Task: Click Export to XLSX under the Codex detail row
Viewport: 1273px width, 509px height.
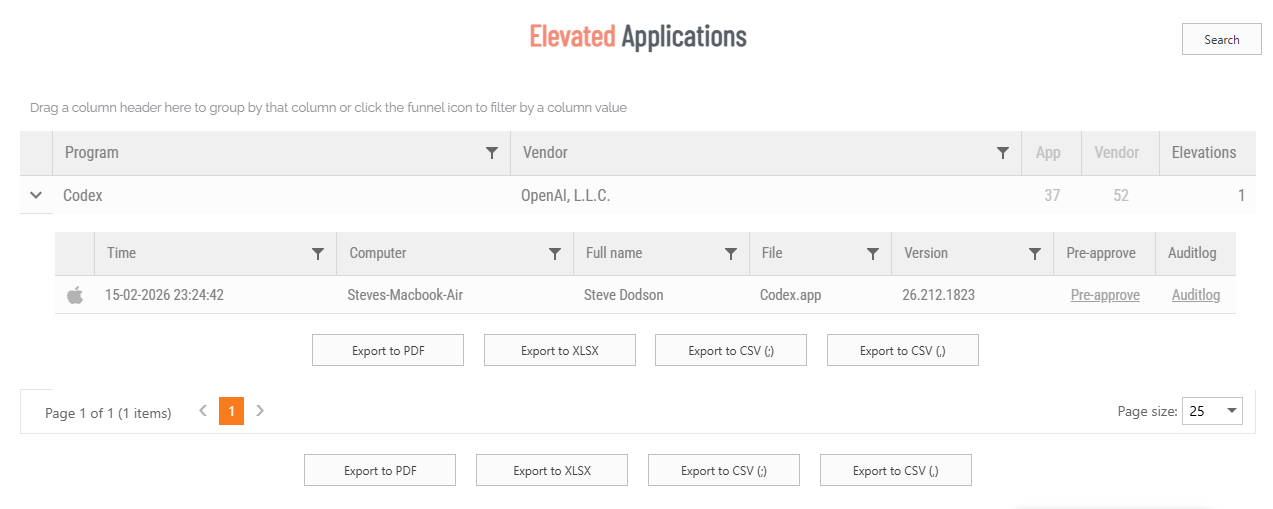Action: [x=559, y=351]
